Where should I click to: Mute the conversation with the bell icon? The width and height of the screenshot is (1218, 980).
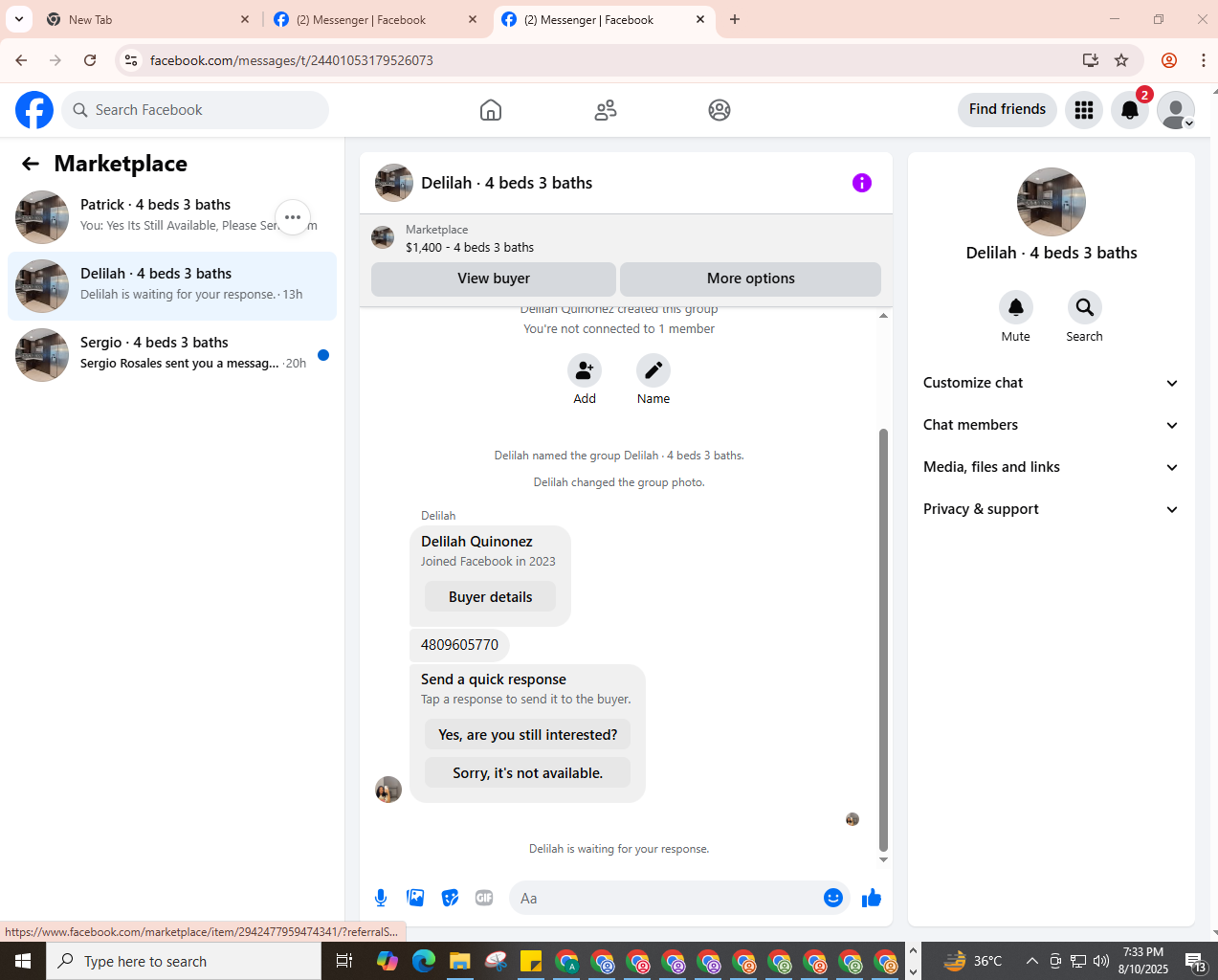pos(1016,307)
